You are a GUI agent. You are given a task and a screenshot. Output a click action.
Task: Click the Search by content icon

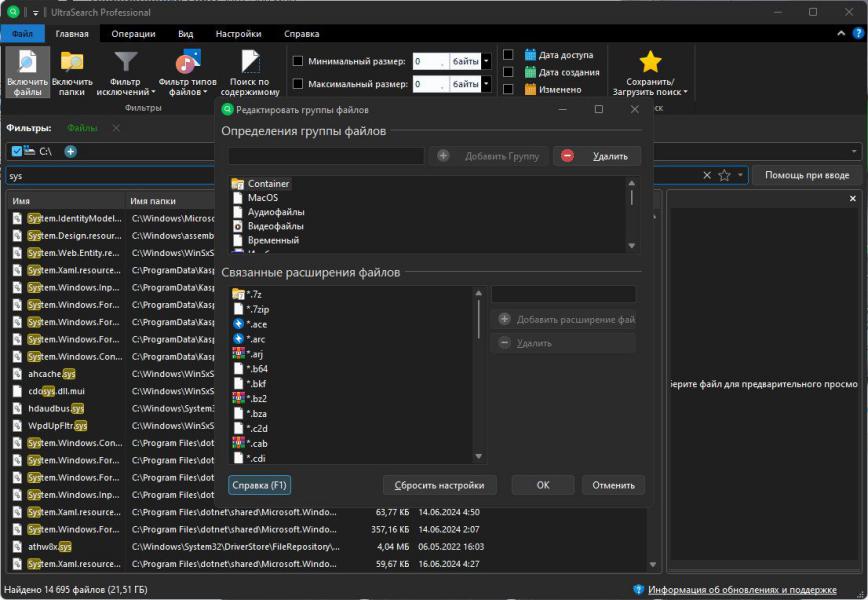[x=250, y=62]
